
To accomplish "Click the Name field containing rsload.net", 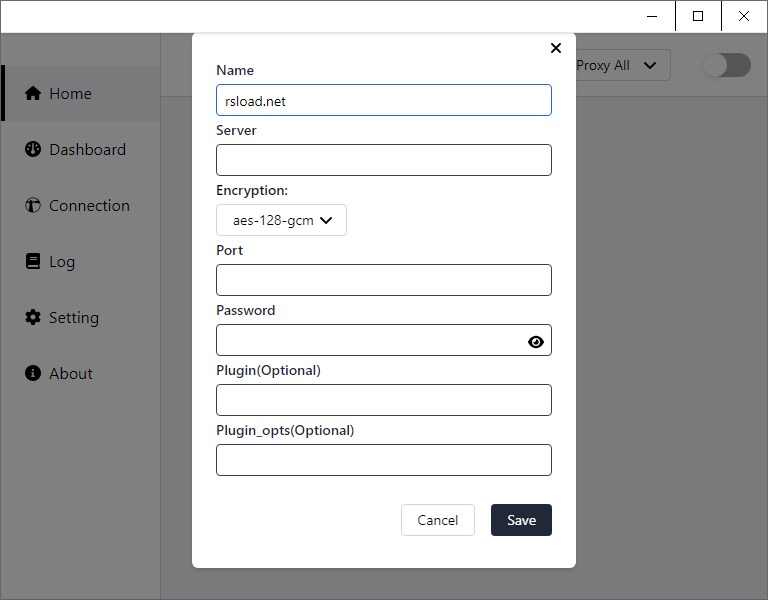I will (383, 100).
